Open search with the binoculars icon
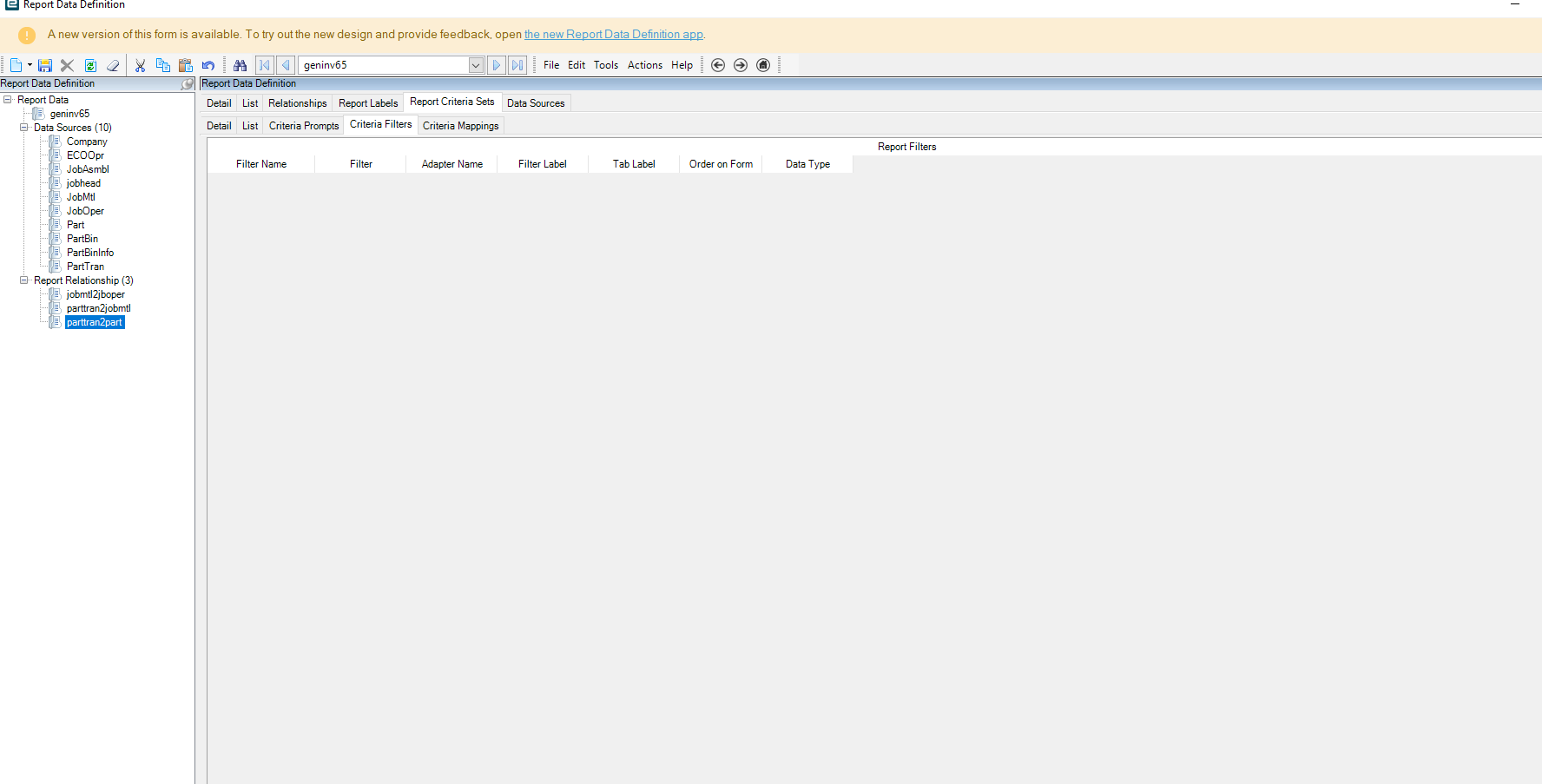1542x784 pixels. coord(241,65)
